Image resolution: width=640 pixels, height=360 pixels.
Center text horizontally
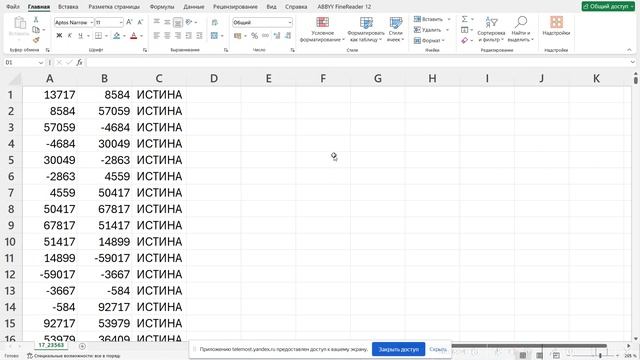[x=167, y=36]
